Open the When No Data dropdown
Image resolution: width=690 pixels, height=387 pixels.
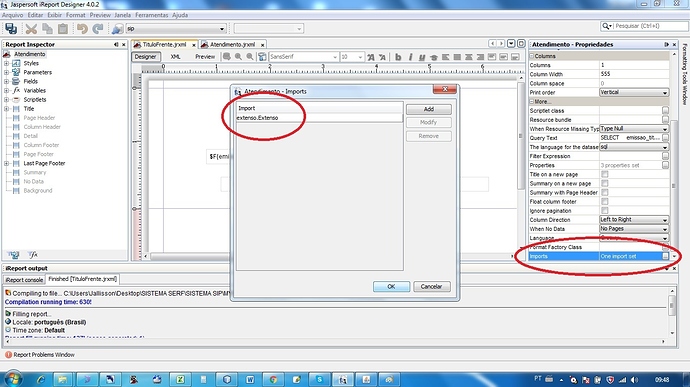[x=634, y=229]
